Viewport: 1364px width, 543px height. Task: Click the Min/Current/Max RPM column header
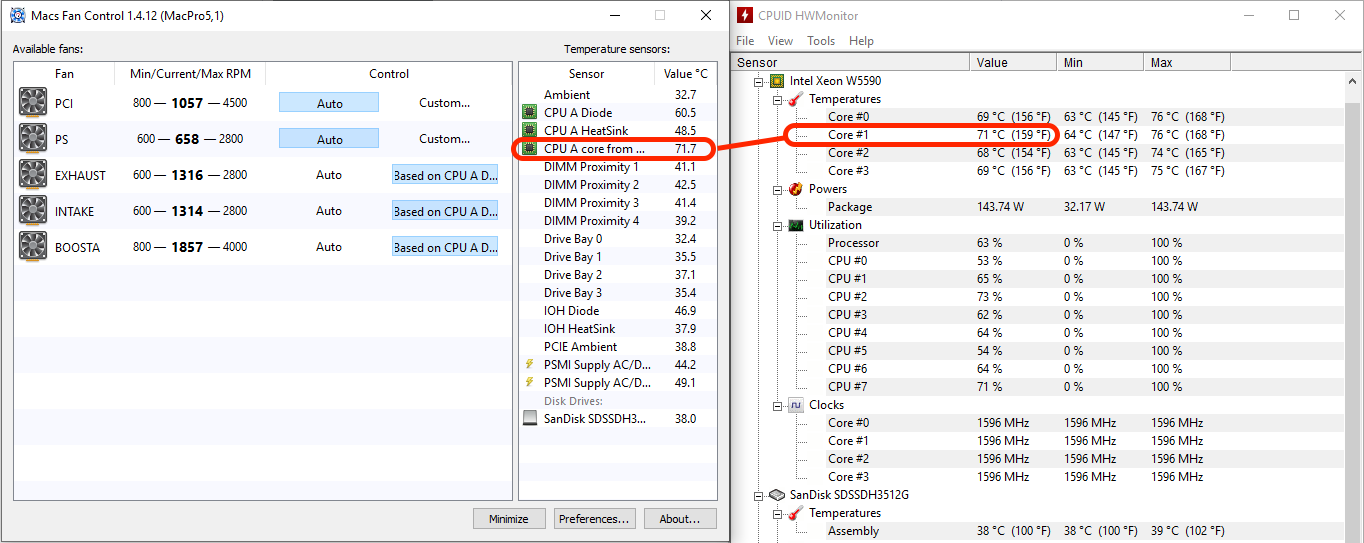(x=190, y=74)
